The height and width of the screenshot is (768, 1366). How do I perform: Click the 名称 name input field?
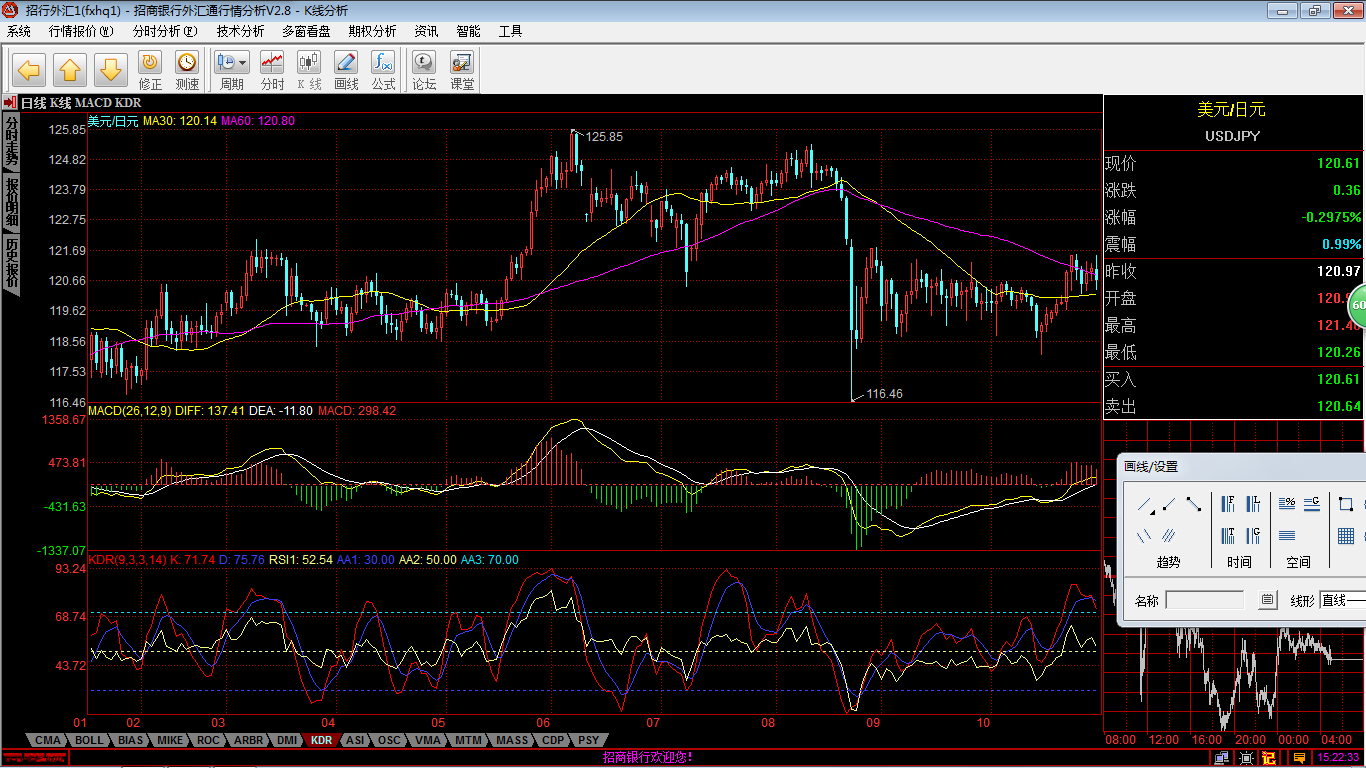[x=1205, y=600]
